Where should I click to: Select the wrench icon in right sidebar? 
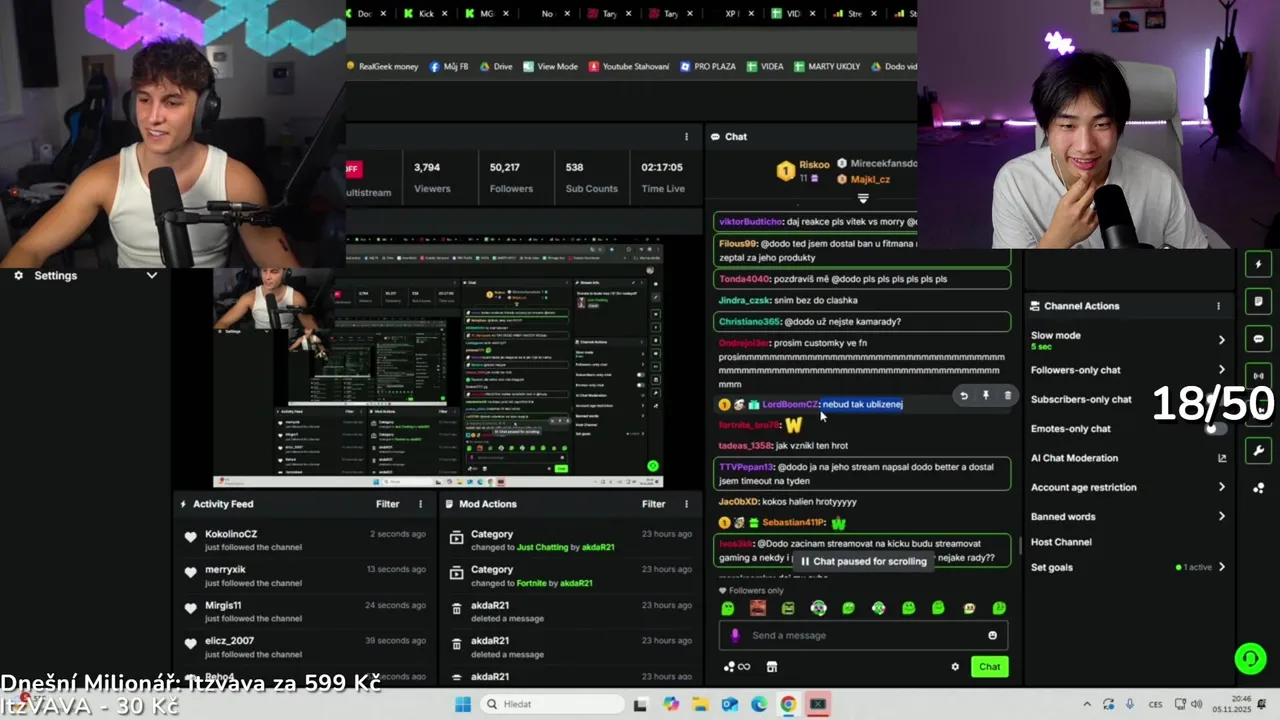[x=1258, y=451]
